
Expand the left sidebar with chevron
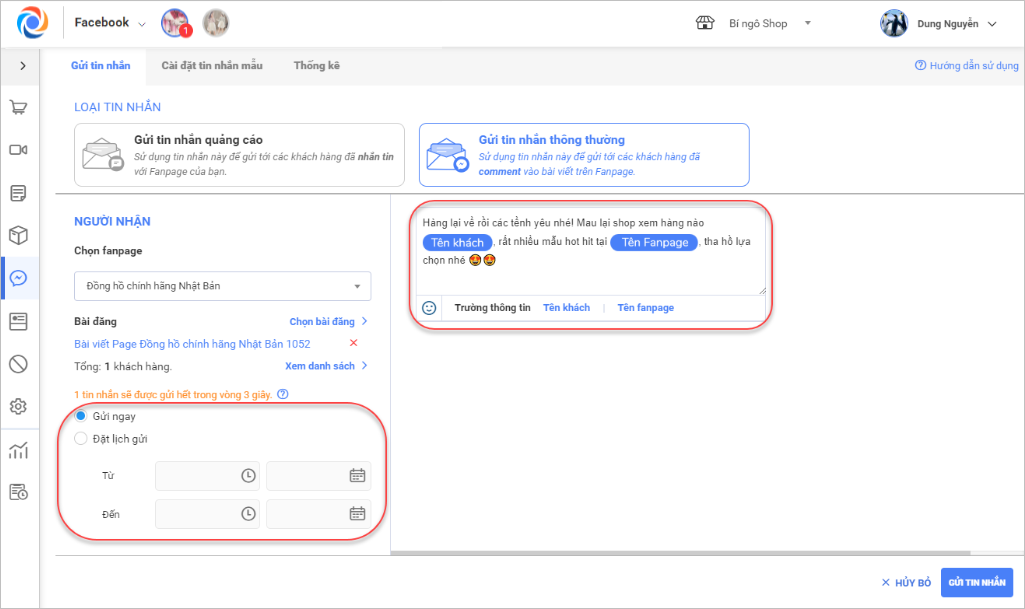click(x=23, y=65)
